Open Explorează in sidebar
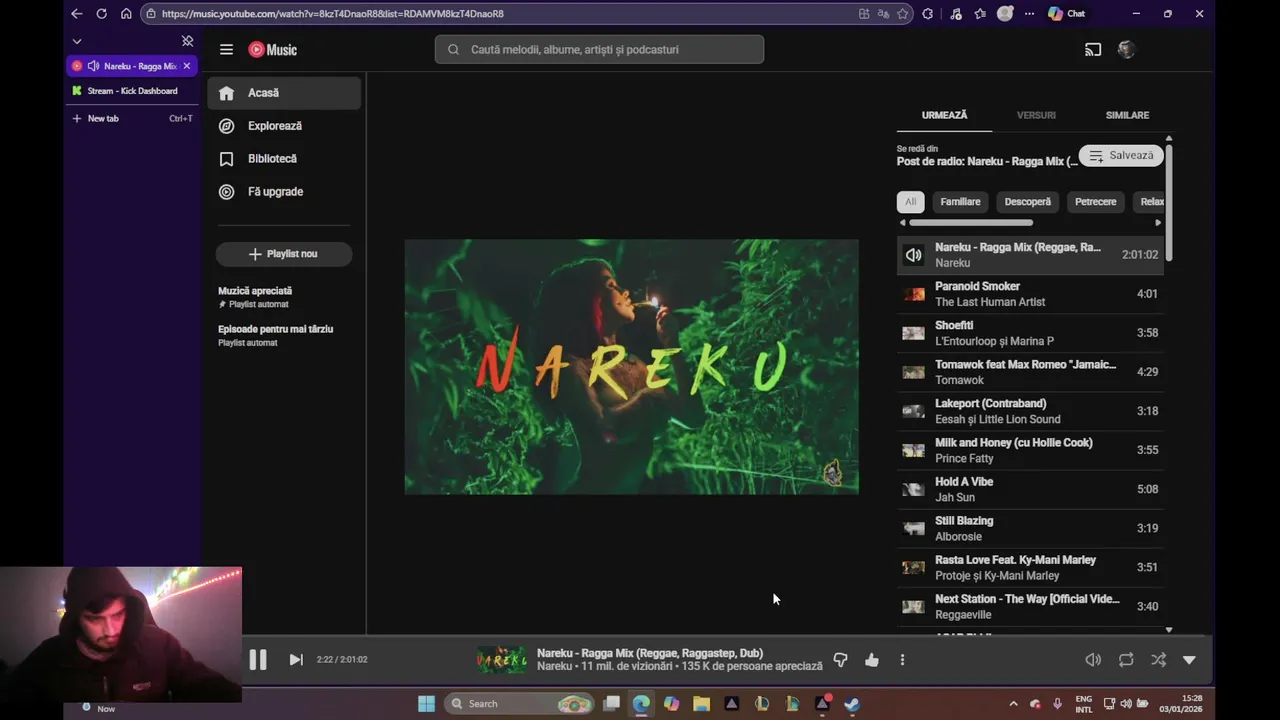Screen dimensions: 1280x720 pyautogui.click(x=284, y=126)
